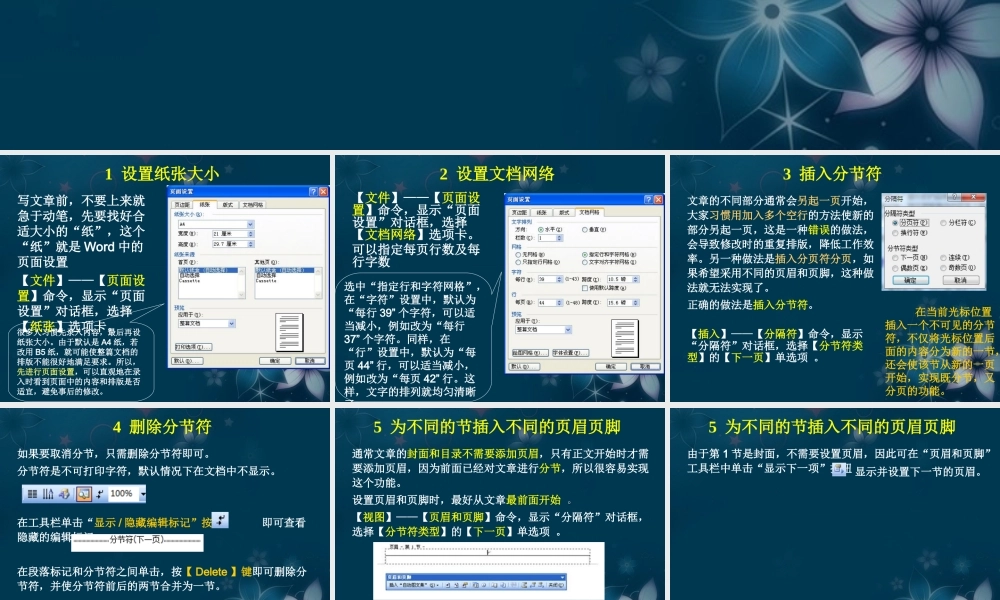Click columns icon in slide 4 toolbar
Image resolution: width=1000 pixels, height=600 pixels.
pyautogui.click(x=48, y=494)
